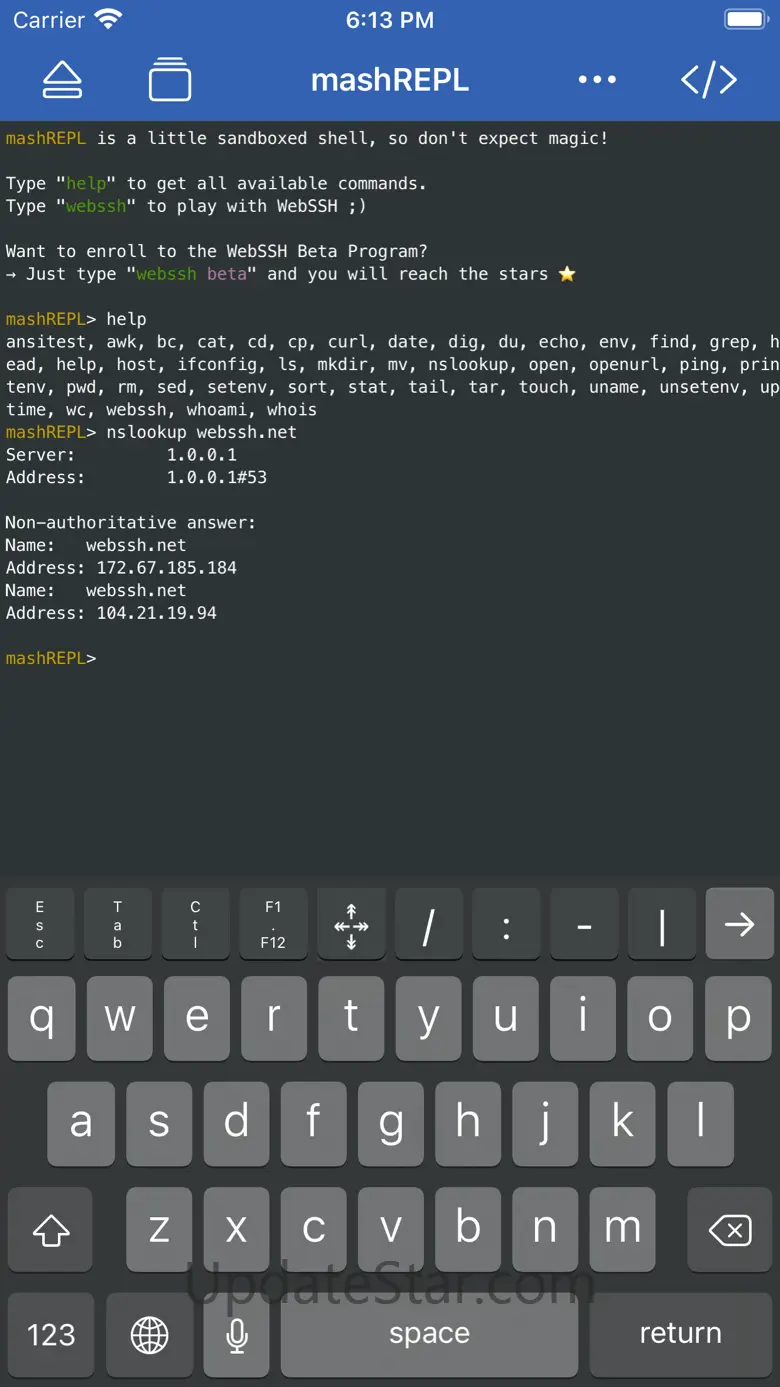Tap the globe language switch key
This screenshot has height=1387, width=780.
[x=150, y=1335]
